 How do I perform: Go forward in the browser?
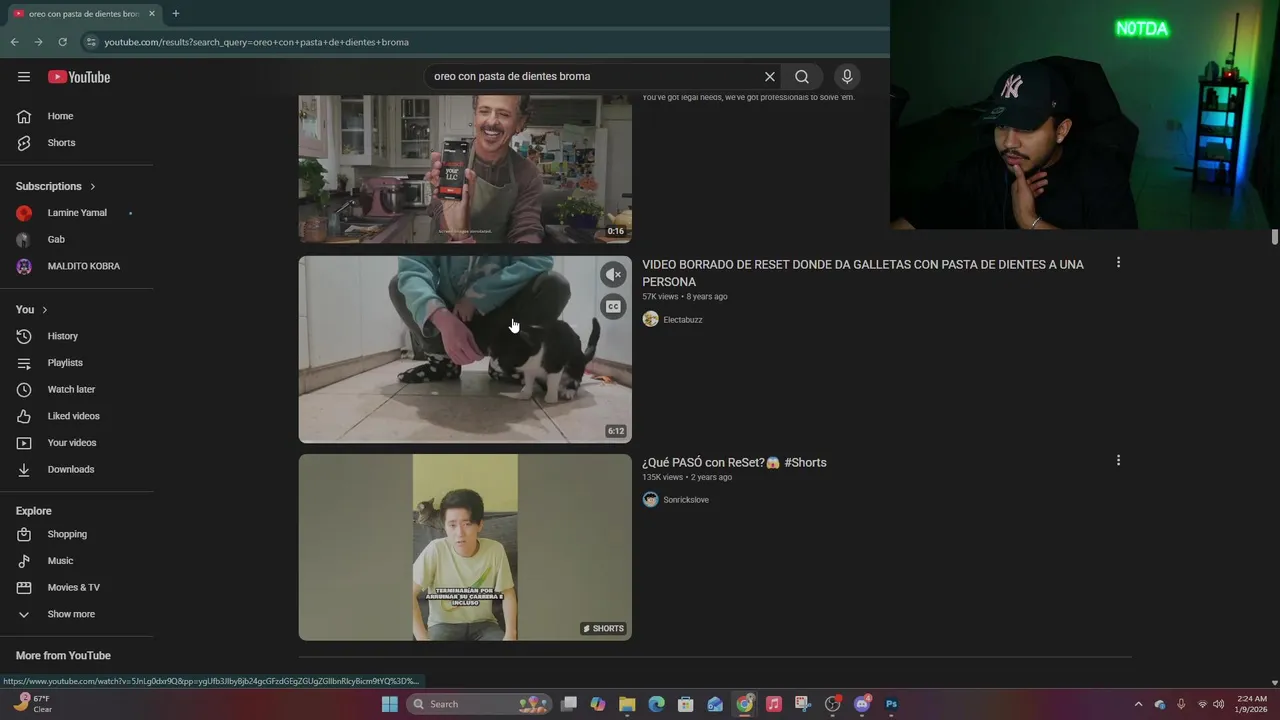click(38, 42)
